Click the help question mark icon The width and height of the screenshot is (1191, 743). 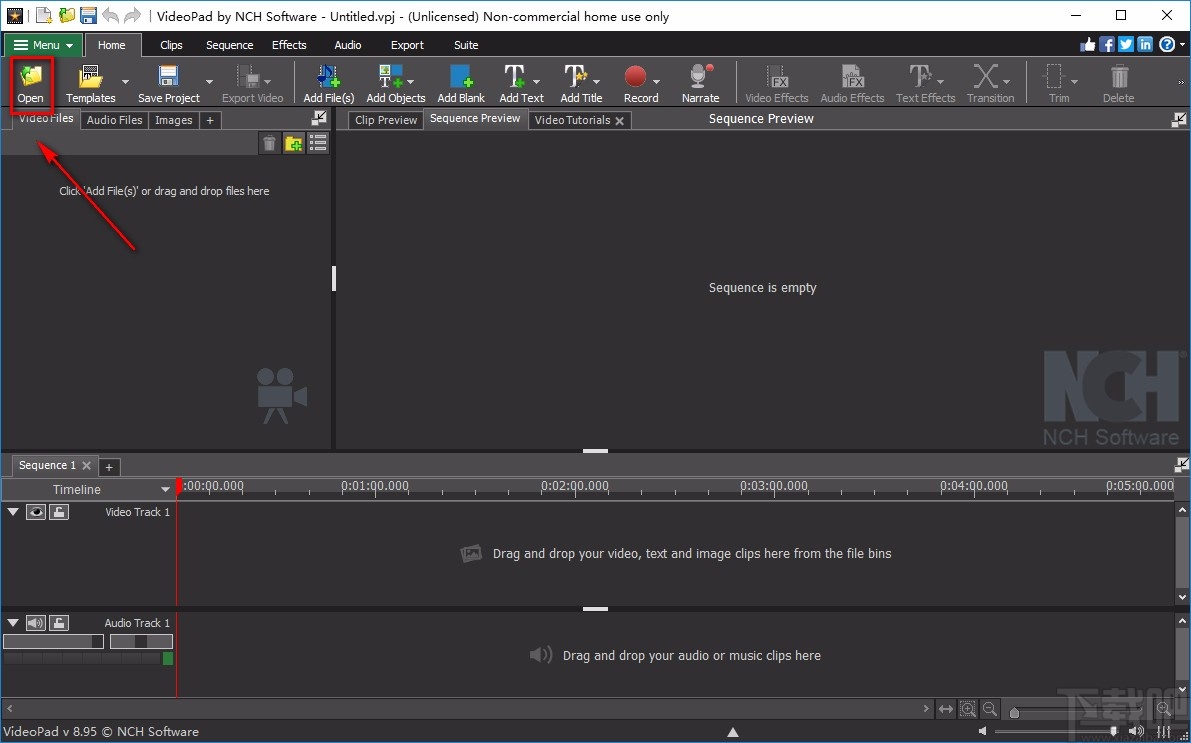[x=1167, y=45]
